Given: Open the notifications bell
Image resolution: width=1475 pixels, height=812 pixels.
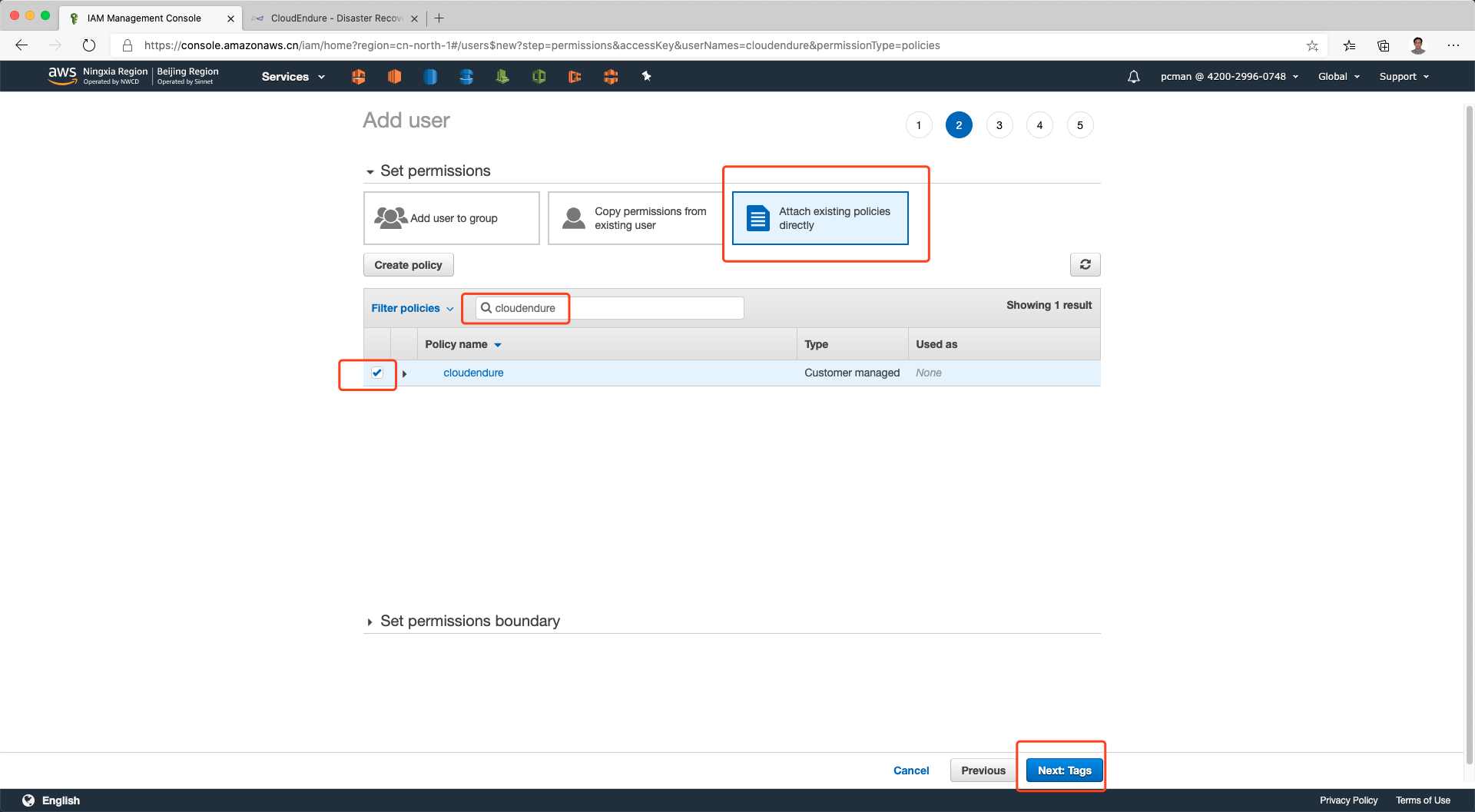Looking at the screenshot, I should point(1133,77).
